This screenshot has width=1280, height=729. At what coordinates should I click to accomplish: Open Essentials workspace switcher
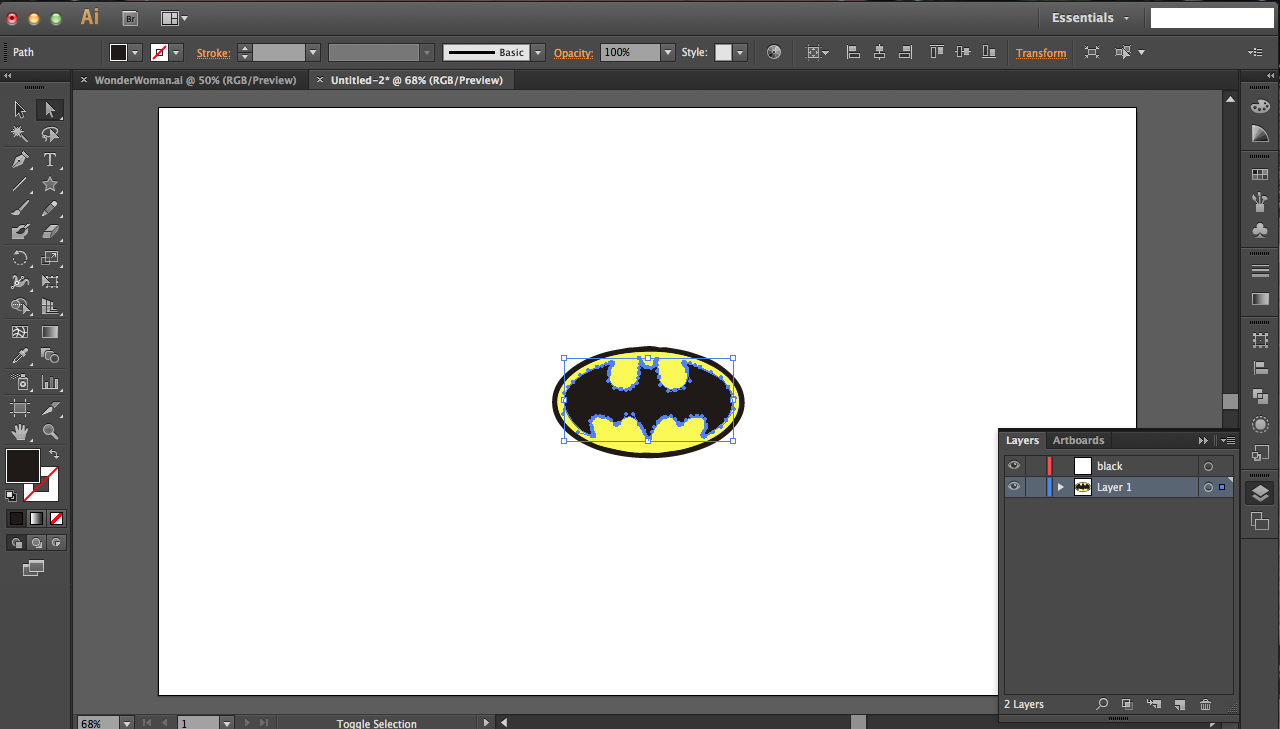click(x=1090, y=18)
